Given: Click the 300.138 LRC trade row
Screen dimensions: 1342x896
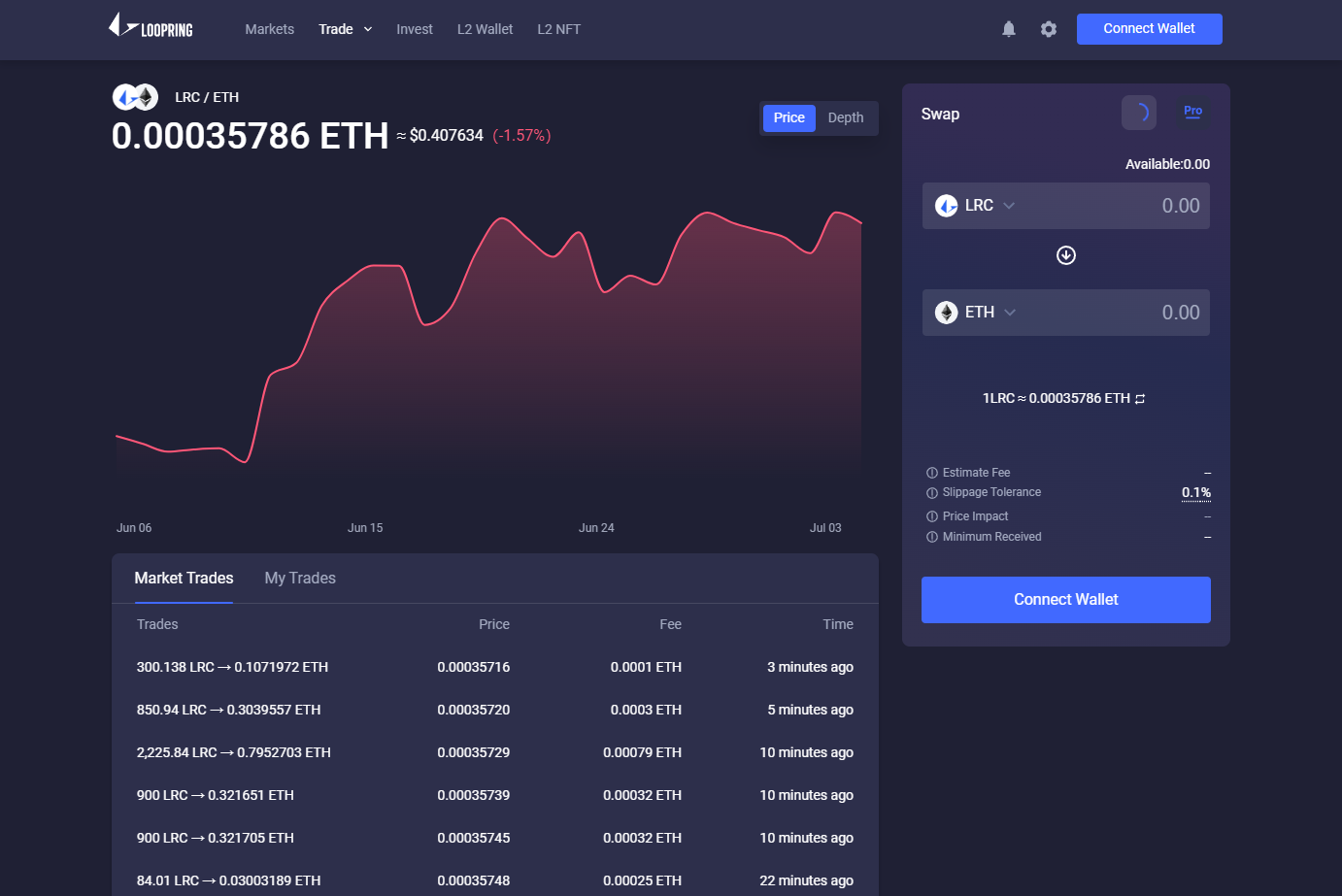Looking at the screenshot, I should pyautogui.click(x=495, y=667).
